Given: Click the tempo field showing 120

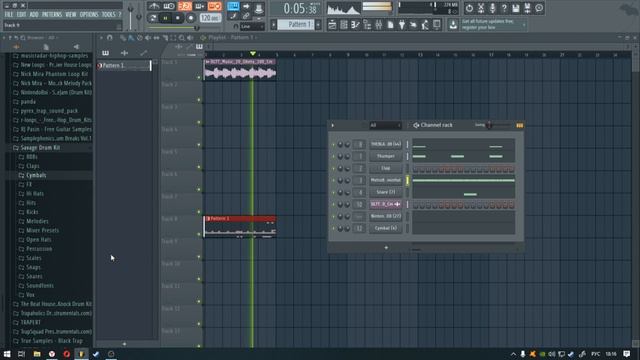Looking at the screenshot, I should (211, 18).
